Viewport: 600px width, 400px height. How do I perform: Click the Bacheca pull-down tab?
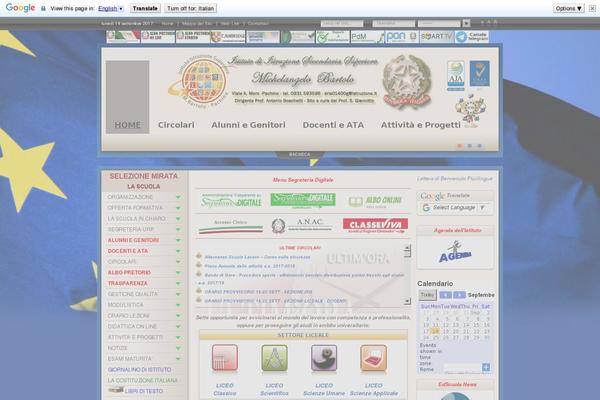pos(300,155)
